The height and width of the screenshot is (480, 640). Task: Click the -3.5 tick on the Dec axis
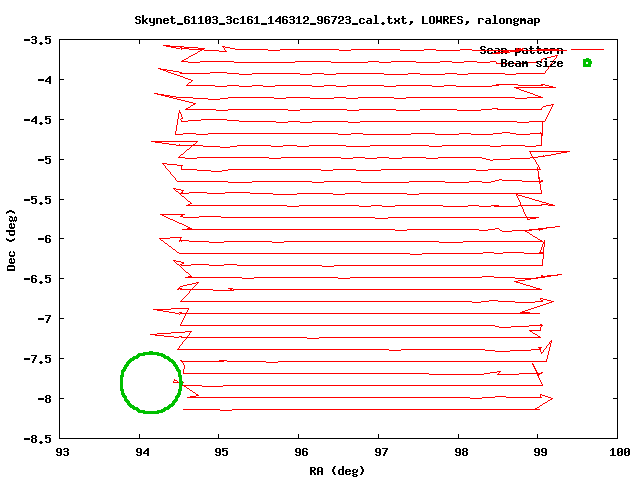coord(38,40)
